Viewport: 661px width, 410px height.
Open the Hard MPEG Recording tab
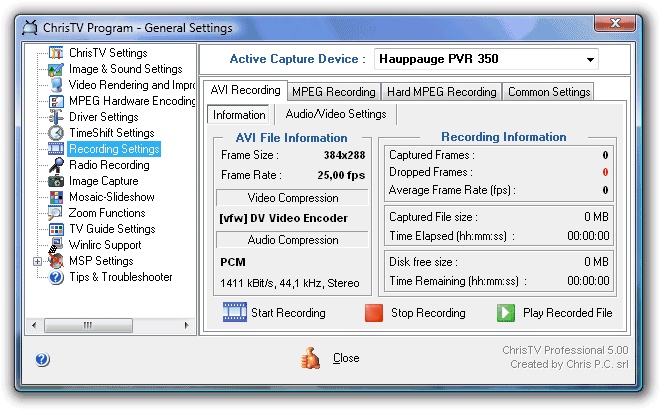pyautogui.click(x=441, y=91)
